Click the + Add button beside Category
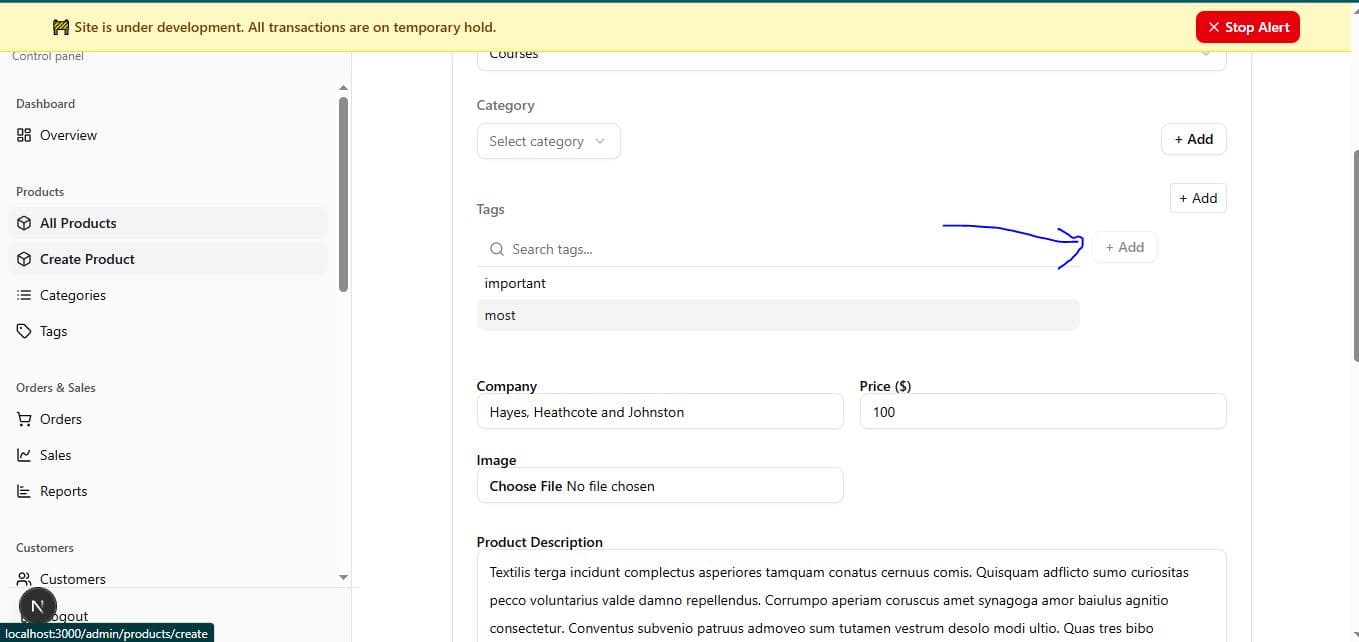Screen dimensions: 1359x642 point(1193,139)
